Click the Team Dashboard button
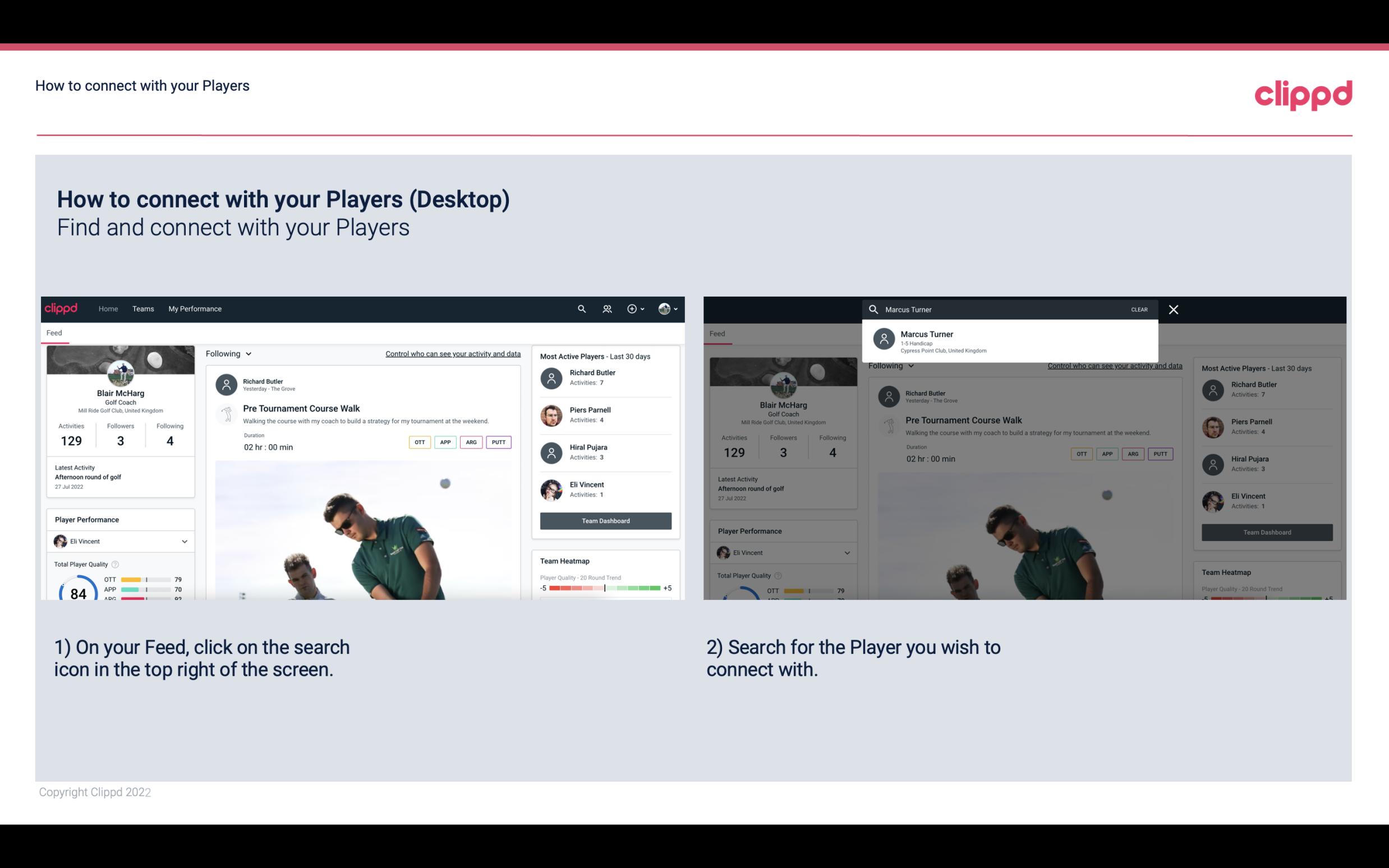 (605, 520)
